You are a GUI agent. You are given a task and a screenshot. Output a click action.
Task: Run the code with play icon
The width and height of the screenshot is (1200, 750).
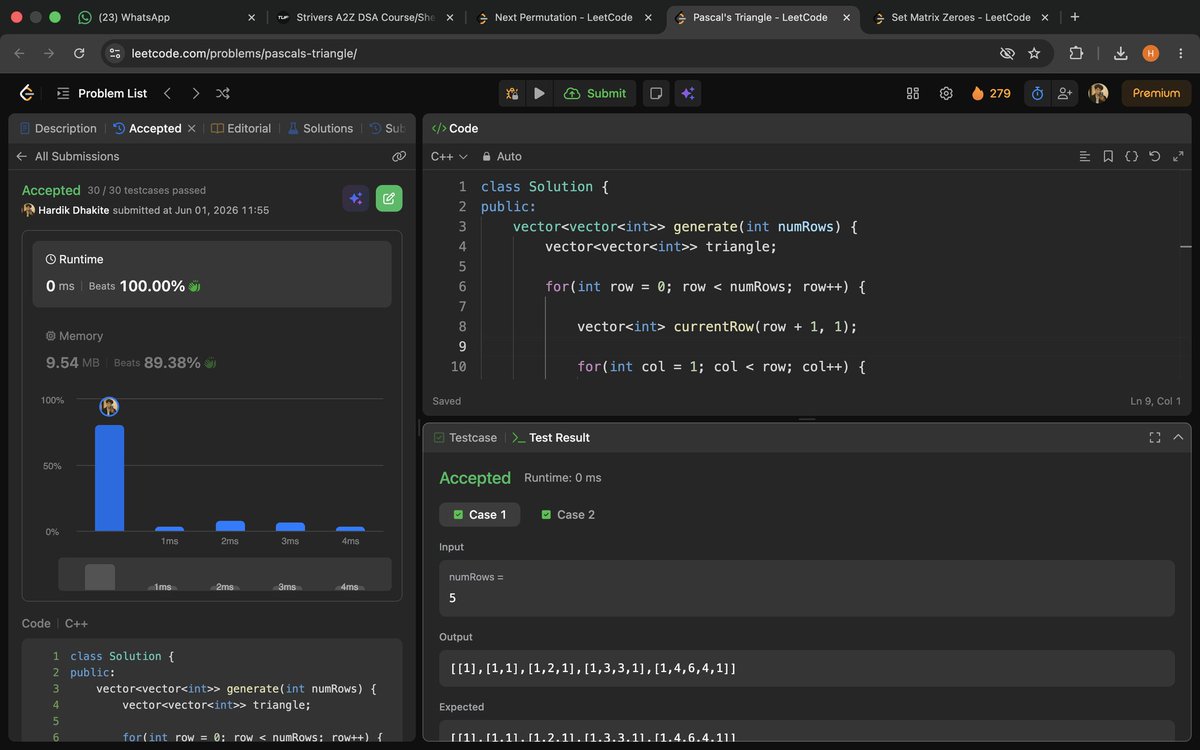coord(540,93)
